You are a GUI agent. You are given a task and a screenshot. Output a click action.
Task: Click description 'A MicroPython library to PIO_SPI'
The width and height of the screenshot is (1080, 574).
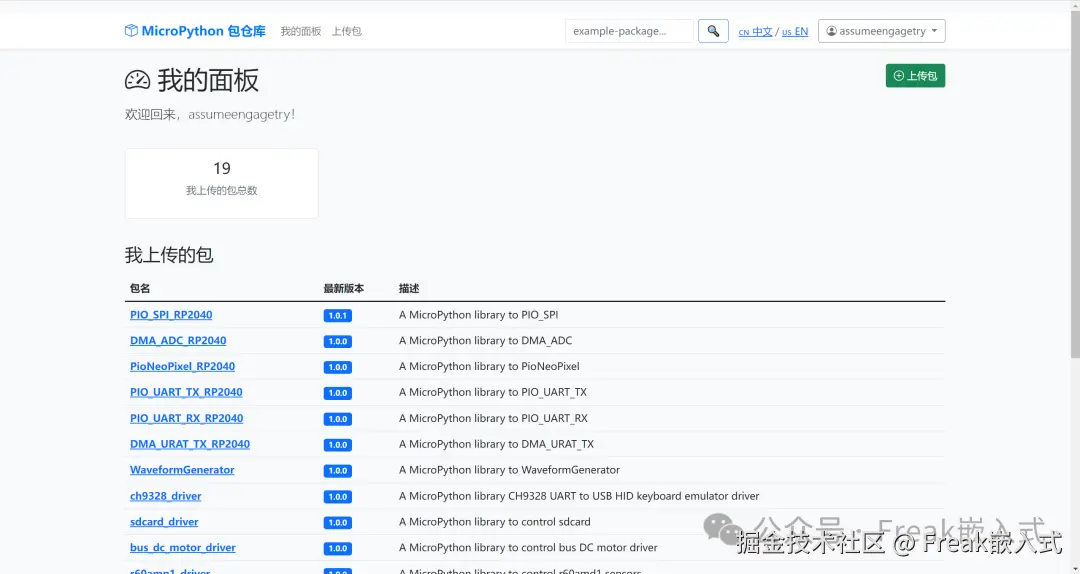pyautogui.click(x=479, y=315)
